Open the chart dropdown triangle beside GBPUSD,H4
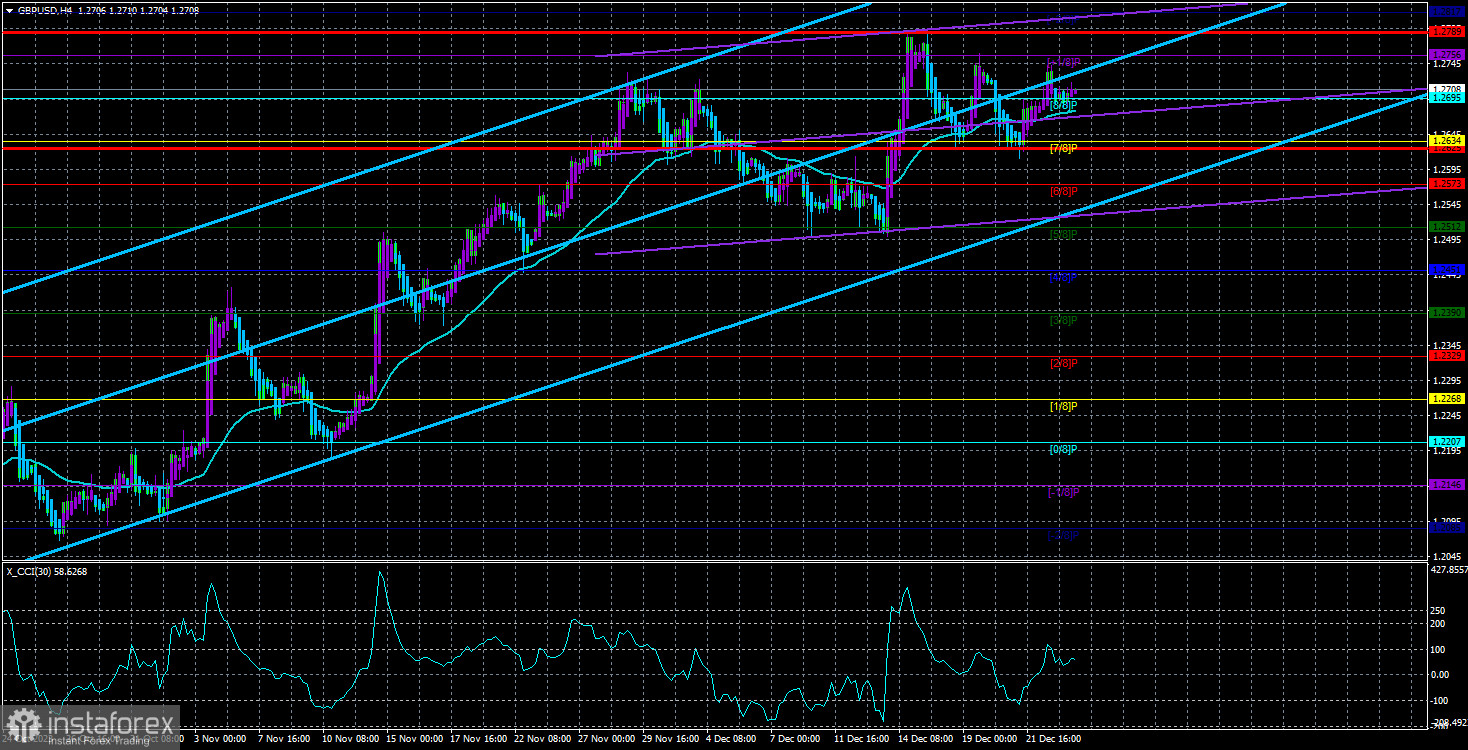This screenshot has width=1468, height=750. click(x=9, y=10)
